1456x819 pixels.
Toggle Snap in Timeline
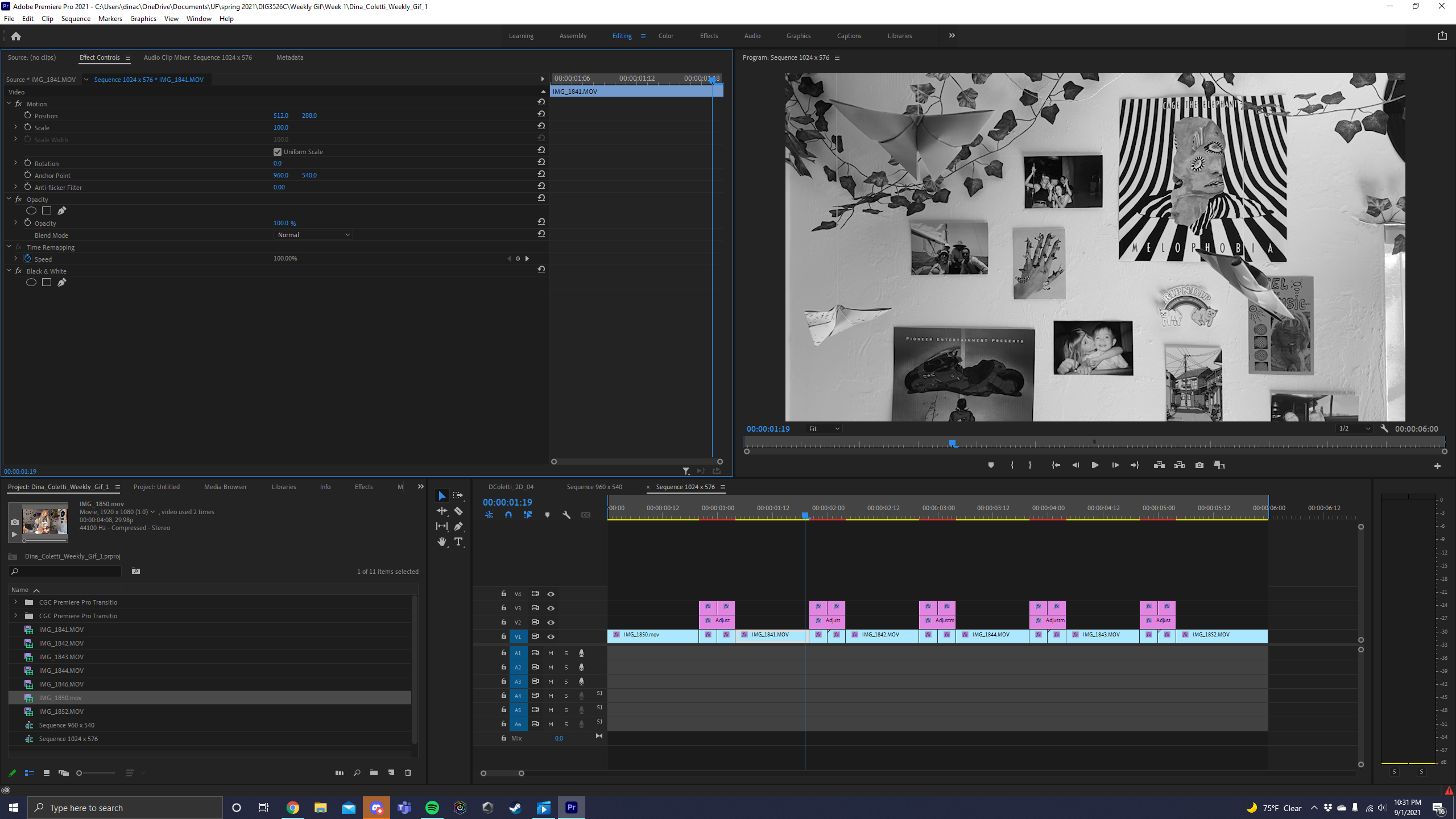click(508, 515)
